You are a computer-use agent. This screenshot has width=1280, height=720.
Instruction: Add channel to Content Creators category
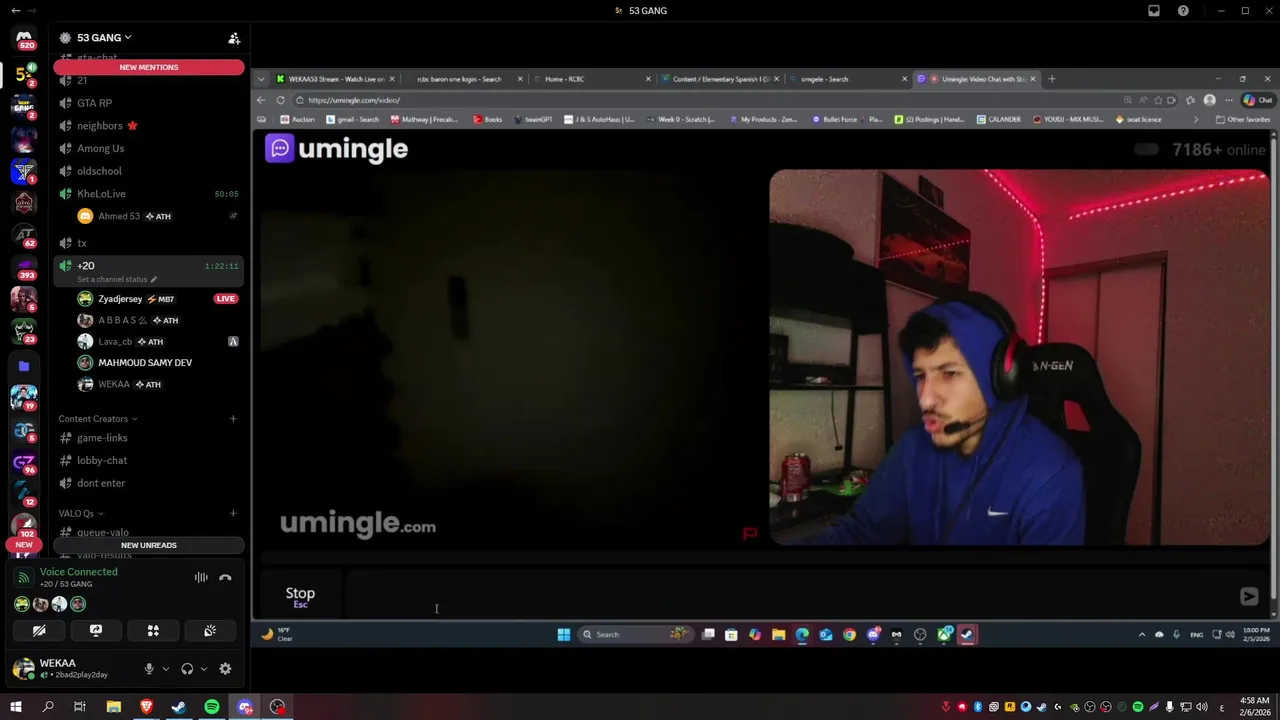click(x=233, y=419)
